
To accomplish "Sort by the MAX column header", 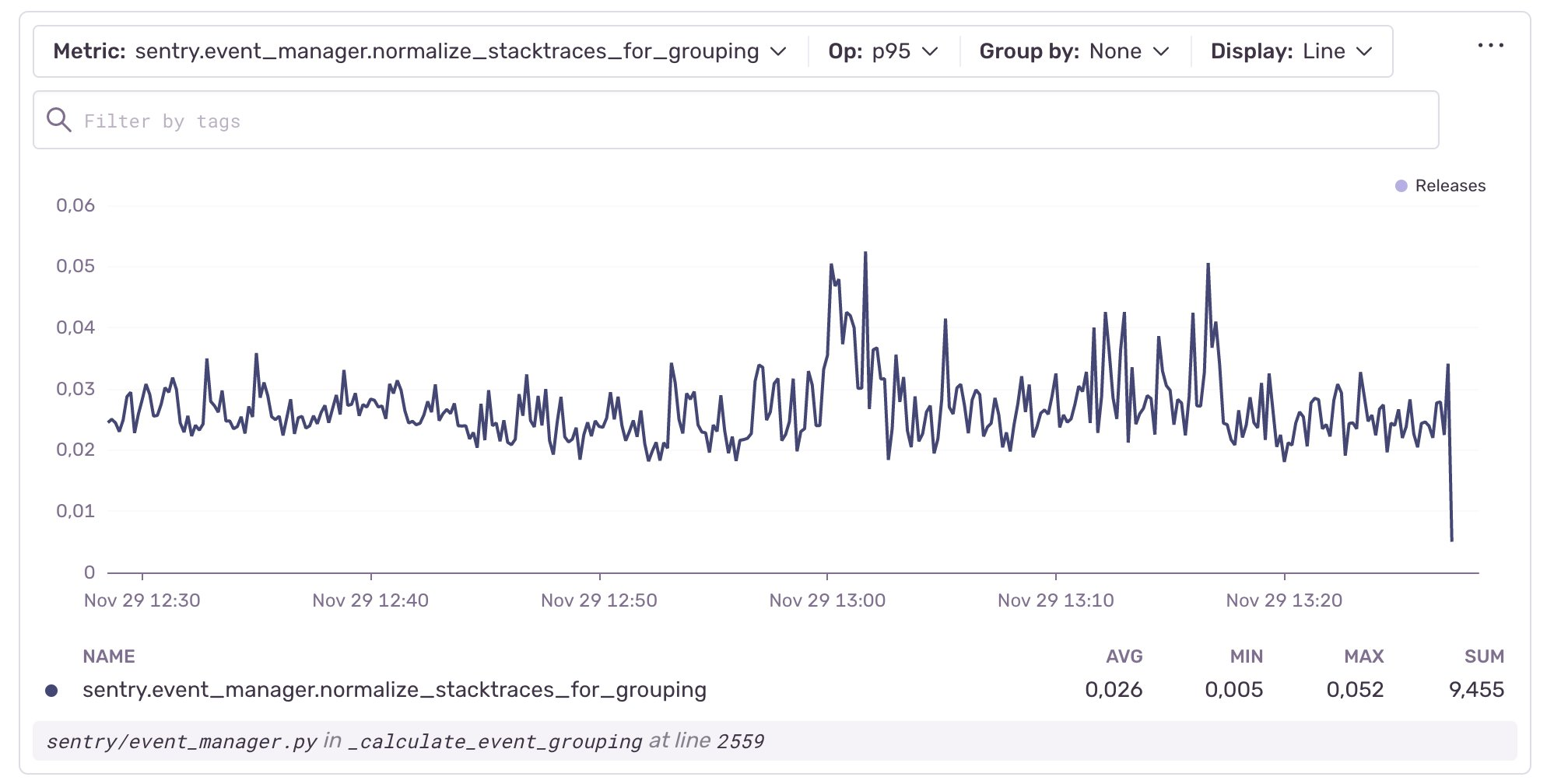I will tap(1363, 656).
